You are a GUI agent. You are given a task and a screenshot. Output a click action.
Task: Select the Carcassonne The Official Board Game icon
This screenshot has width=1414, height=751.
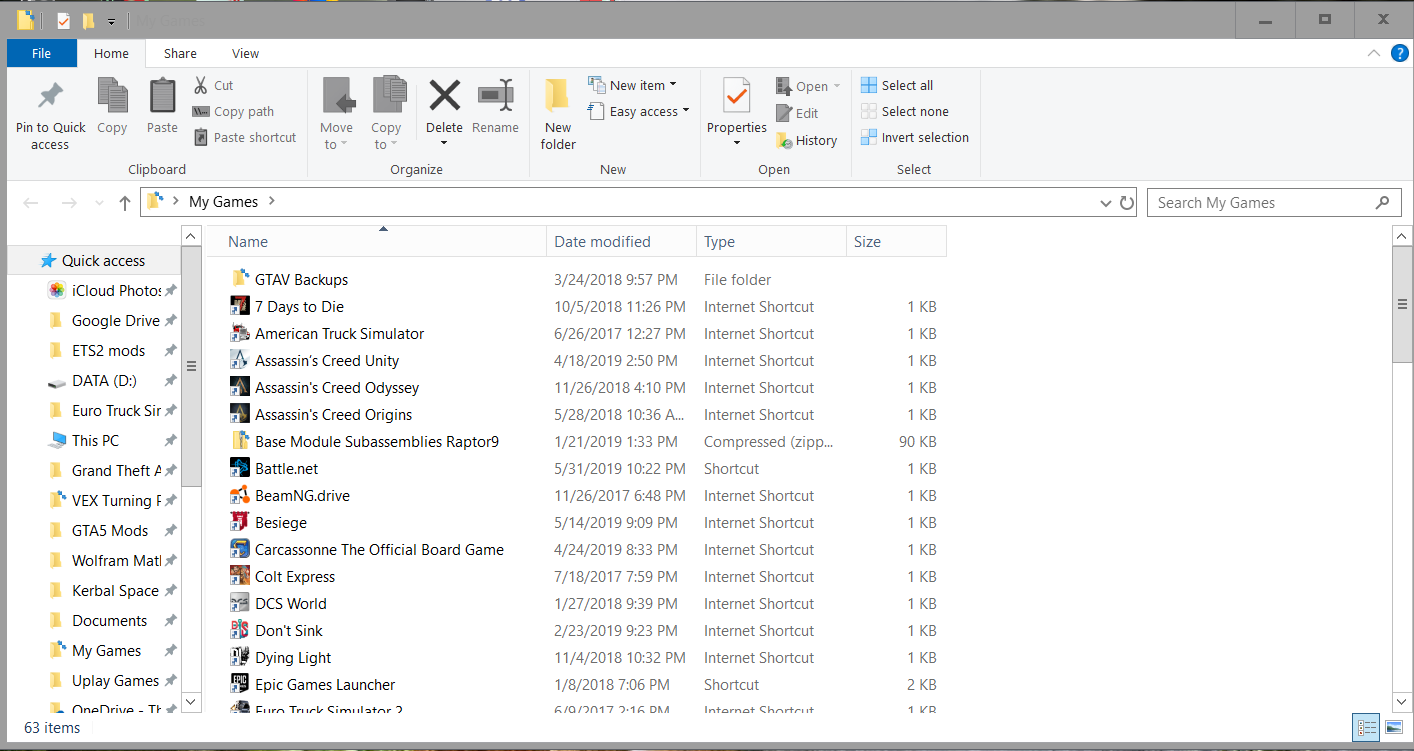coord(240,549)
